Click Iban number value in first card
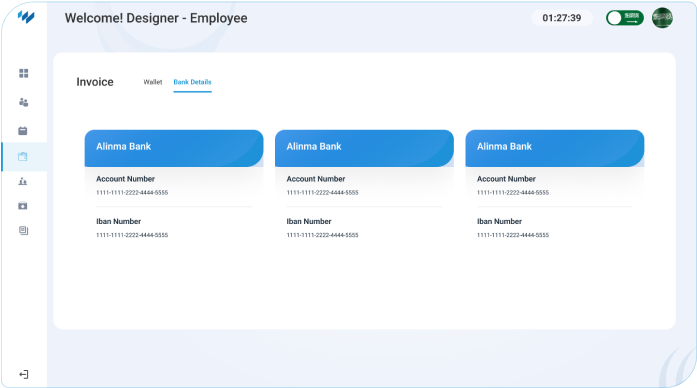This screenshot has height=388, width=697. coord(132,235)
